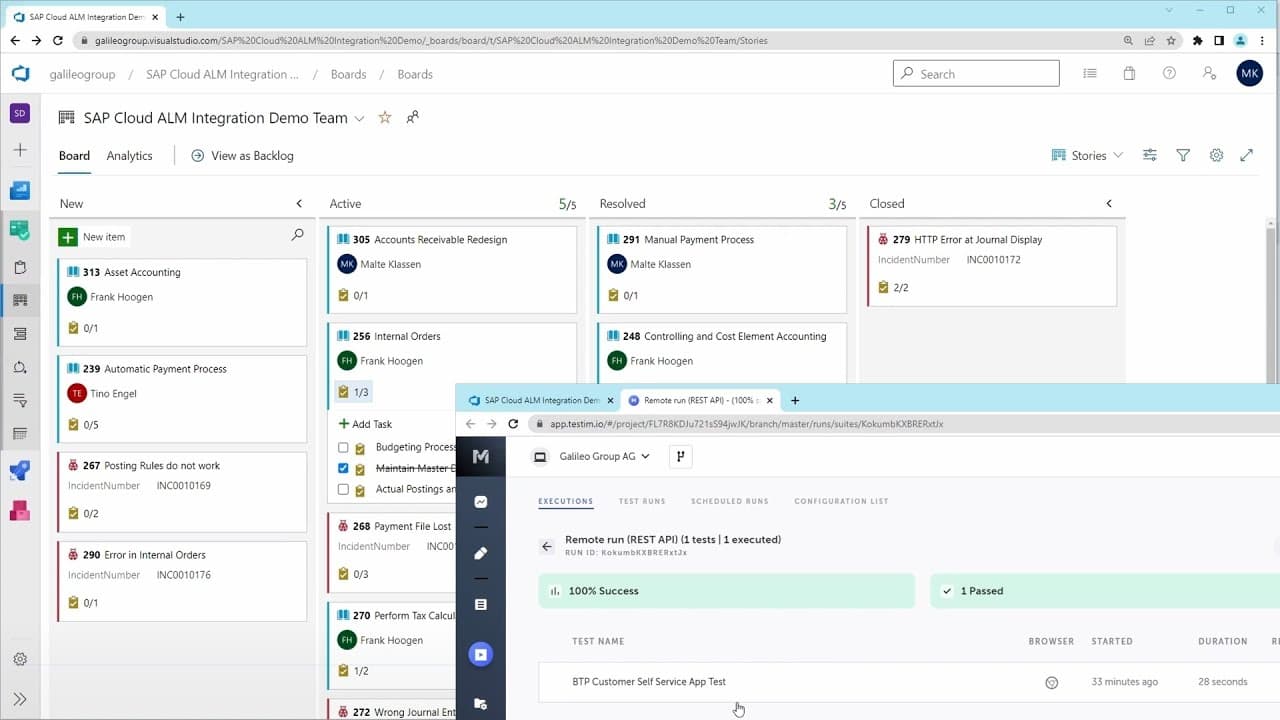Open galileogroup breadcrumb link
This screenshot has width=1280, height=720.
[83, 74]
